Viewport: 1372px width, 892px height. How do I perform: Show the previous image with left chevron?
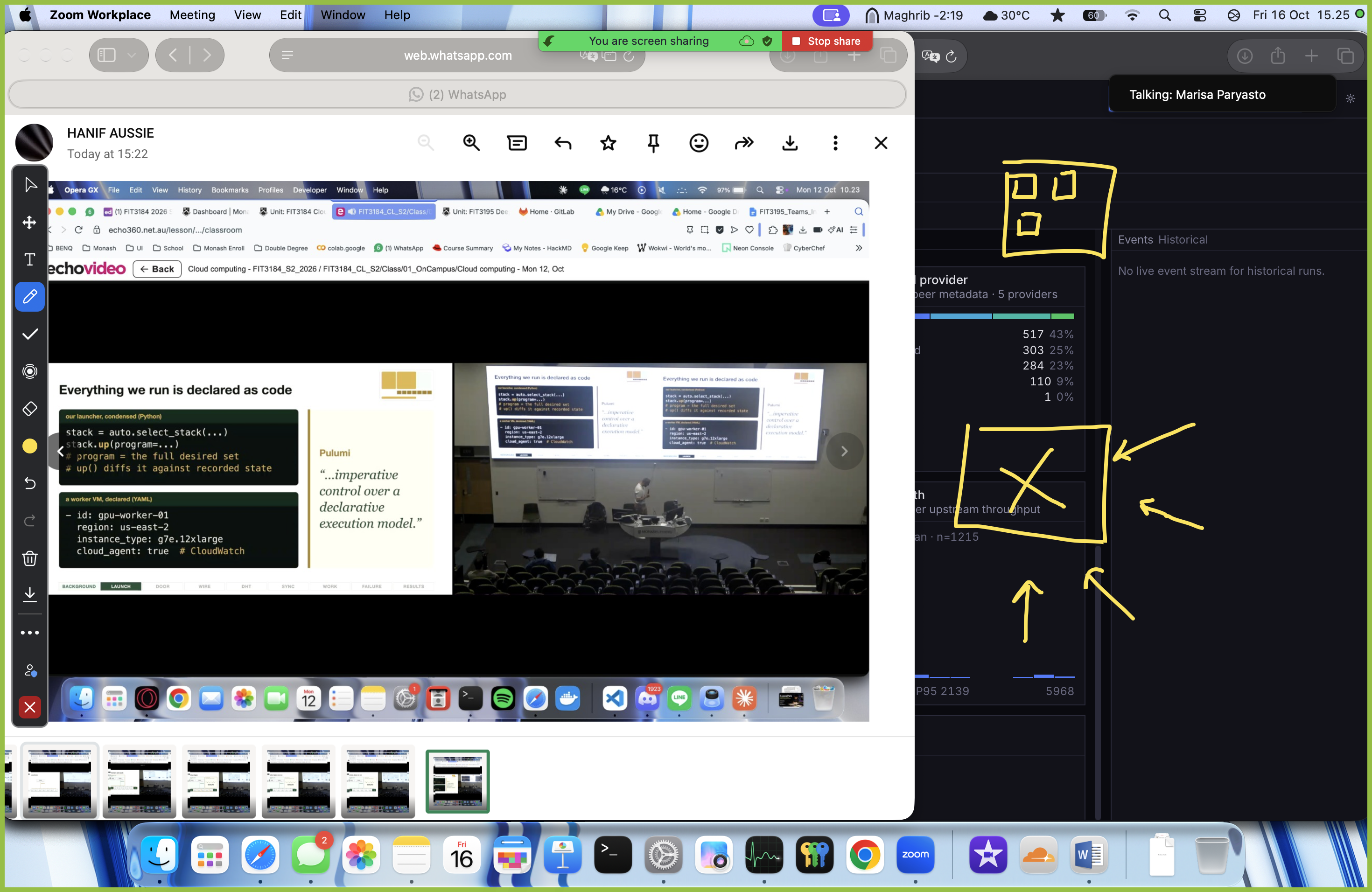click(60, 451)
